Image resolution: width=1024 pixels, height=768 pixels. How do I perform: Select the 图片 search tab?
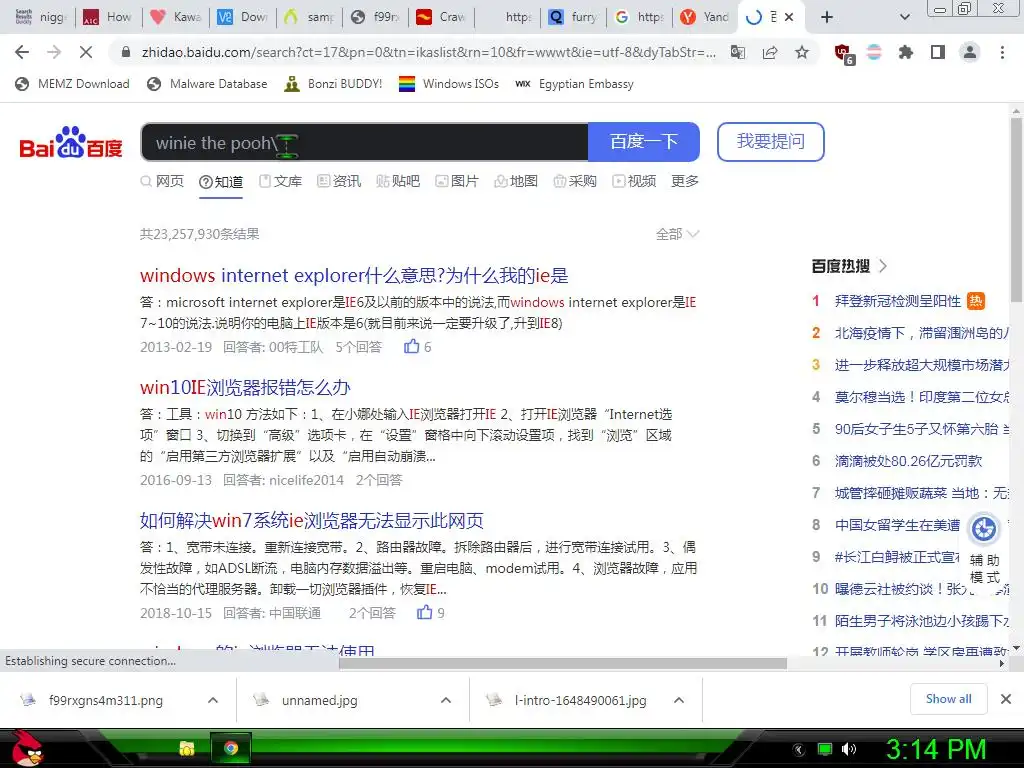click(456, 181)
